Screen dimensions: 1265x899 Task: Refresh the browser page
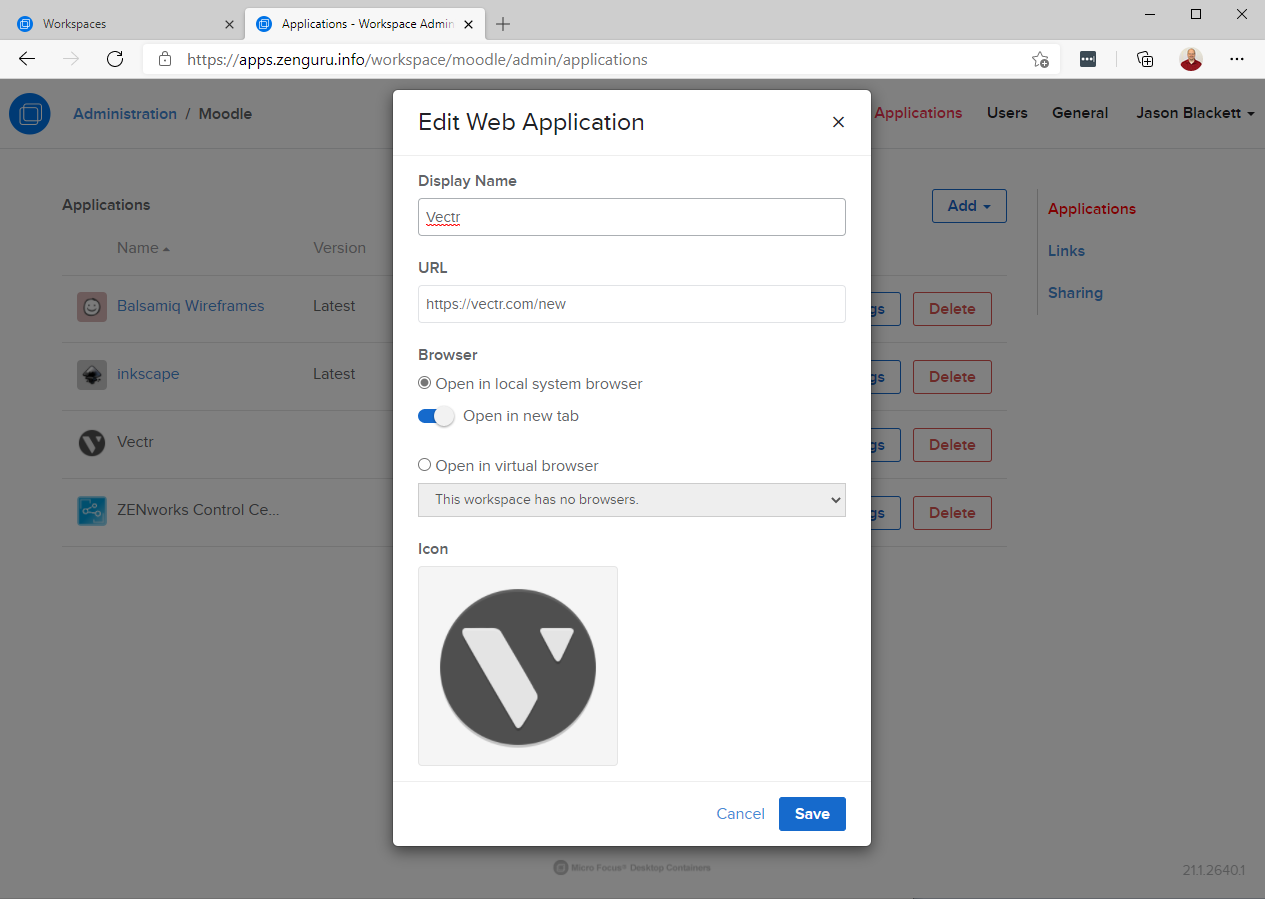click(115, 59)
